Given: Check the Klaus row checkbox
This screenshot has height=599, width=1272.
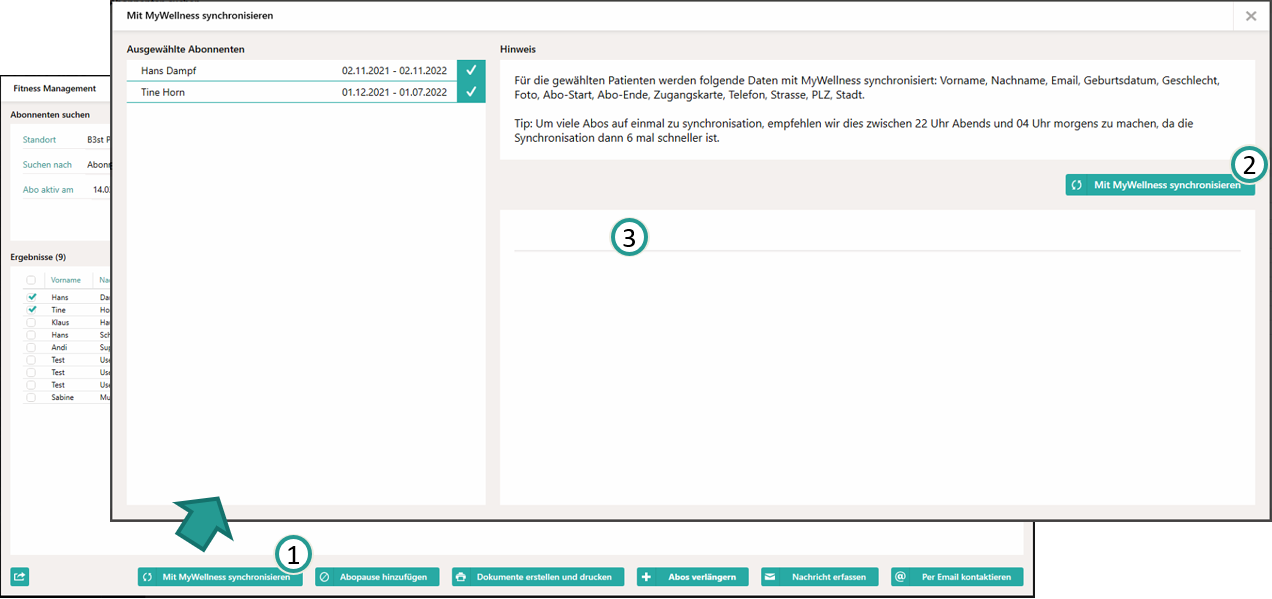Looking at the screenshot, I should click(32, 322).
